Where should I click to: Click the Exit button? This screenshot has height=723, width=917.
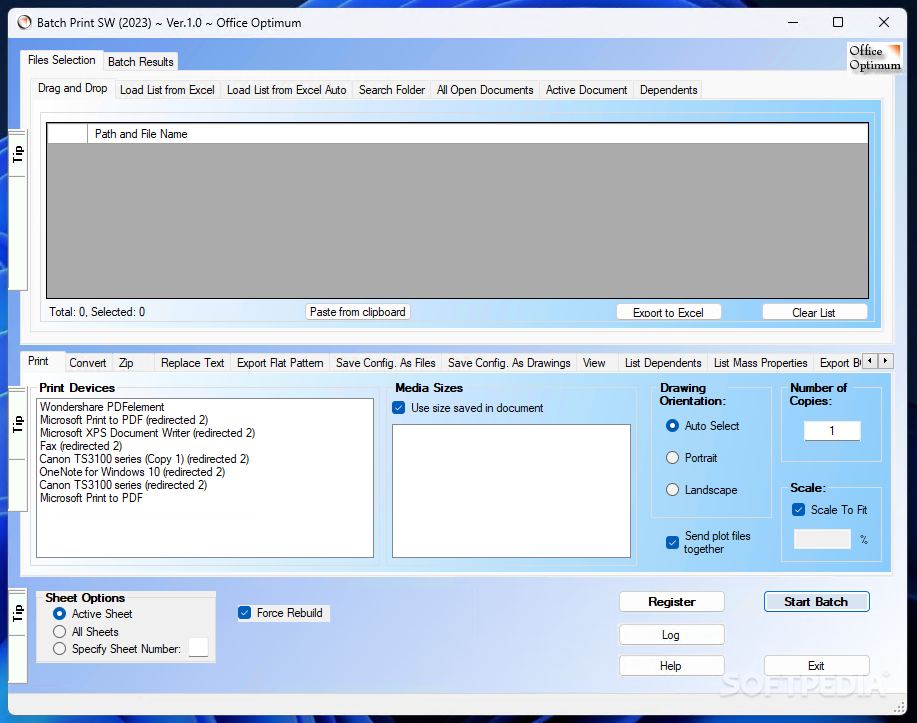tap(816, 666)
